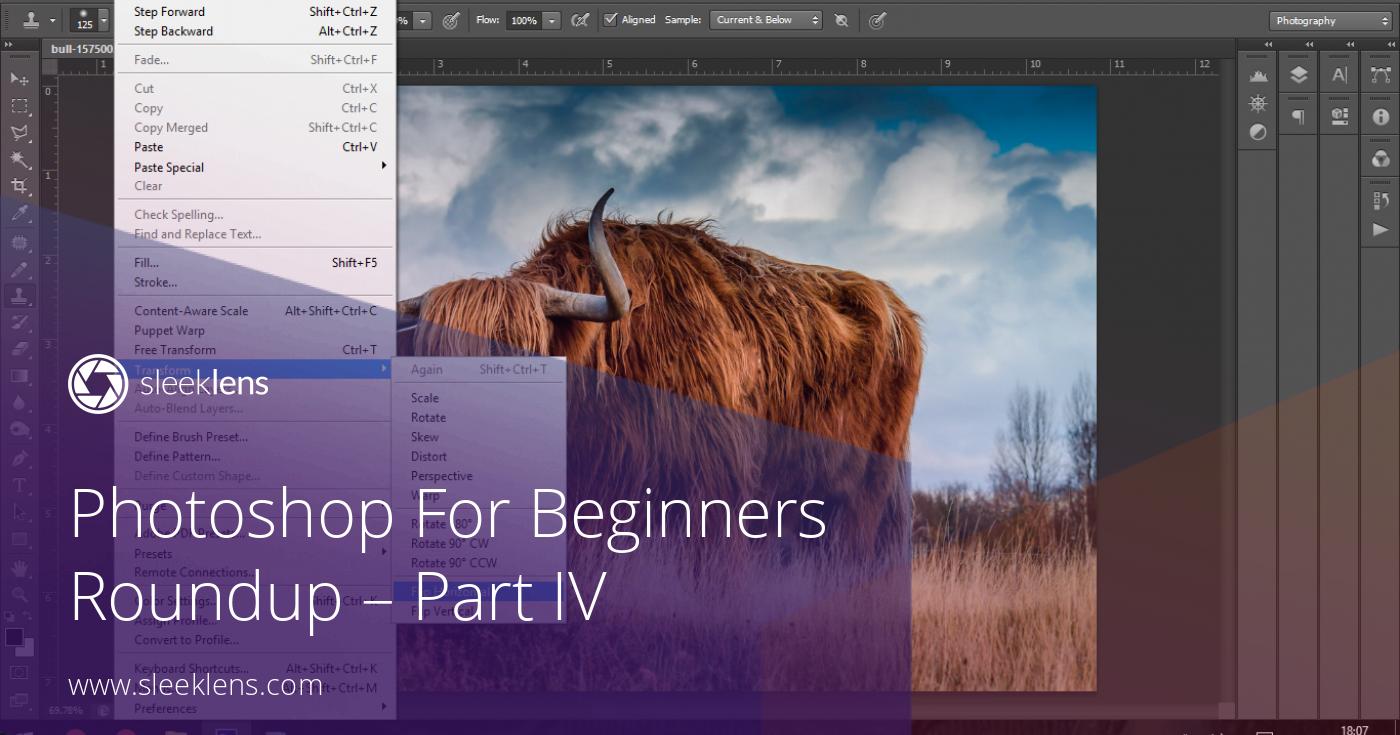The image size is (1400, 735).
Task: Open the Character panel icon
Action: [x=1339, y=76]
